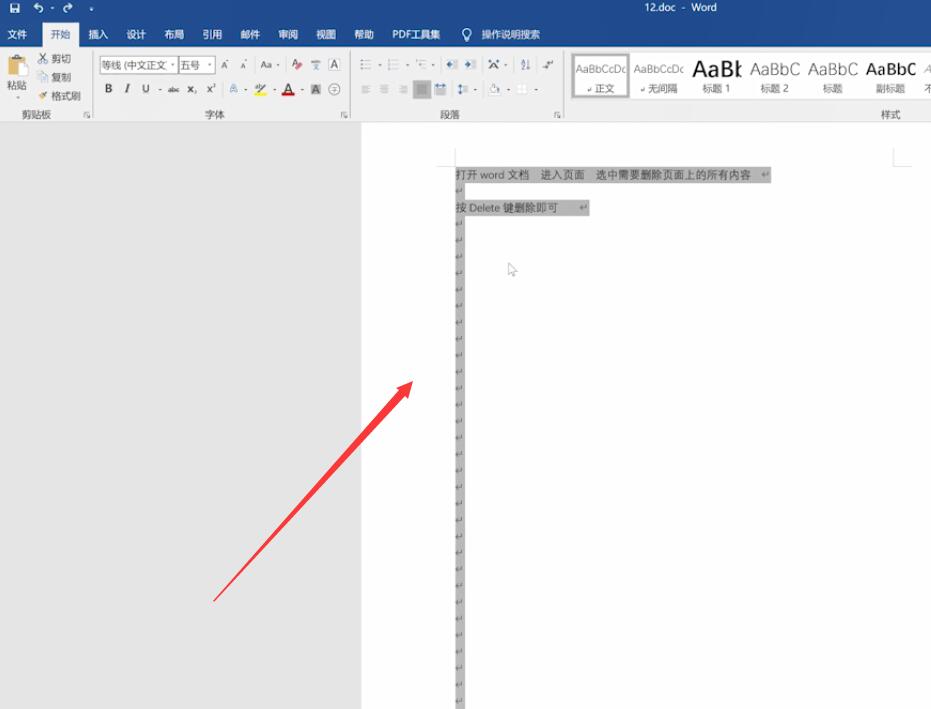
Task: Click the Clear Formatting icon
Action: (297, 65)
